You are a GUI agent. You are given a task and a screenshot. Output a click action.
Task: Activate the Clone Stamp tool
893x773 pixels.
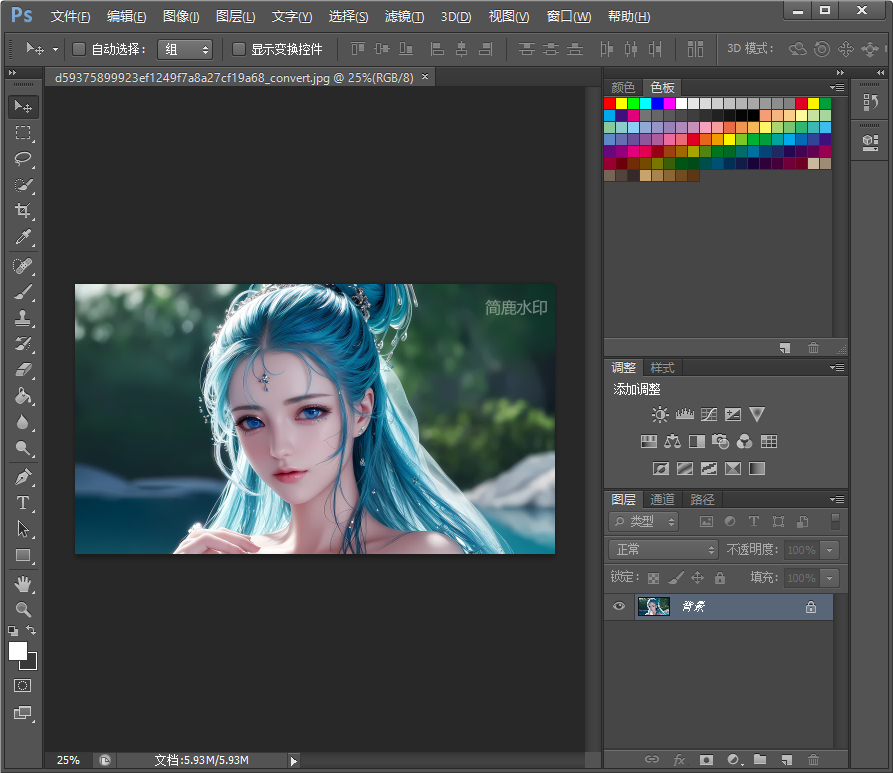coord(23,318)
